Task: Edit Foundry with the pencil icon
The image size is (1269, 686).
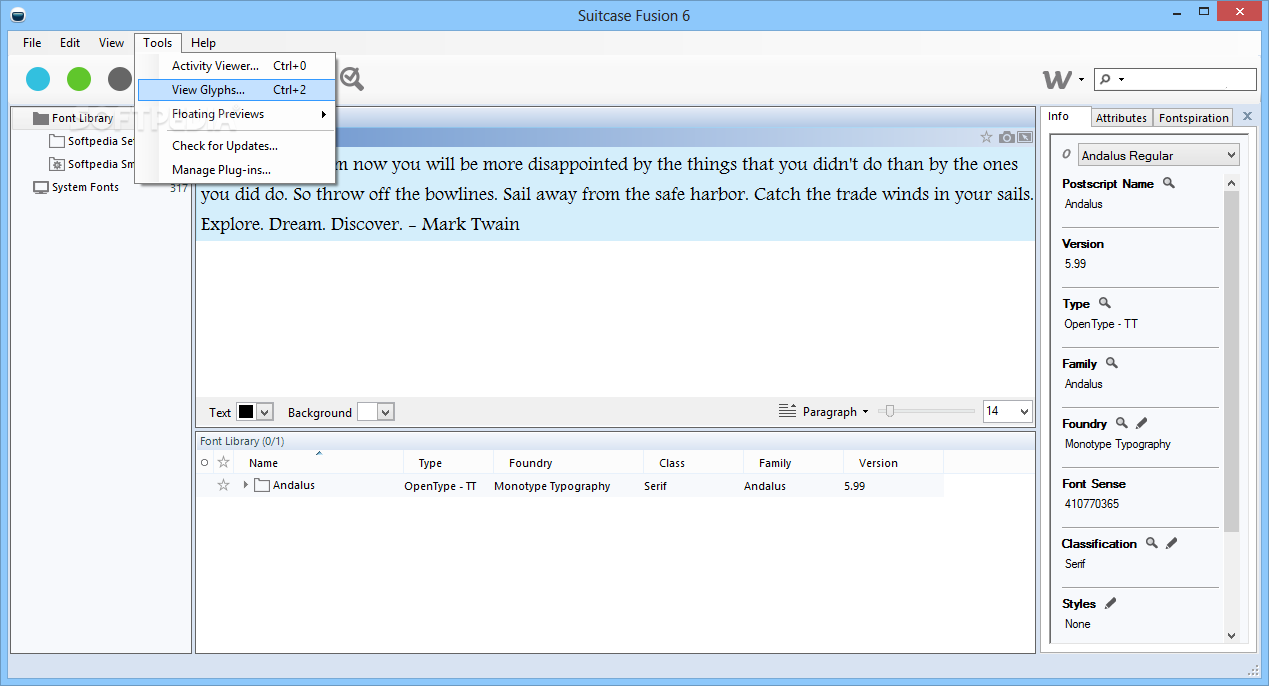Action: point(1142,423)
